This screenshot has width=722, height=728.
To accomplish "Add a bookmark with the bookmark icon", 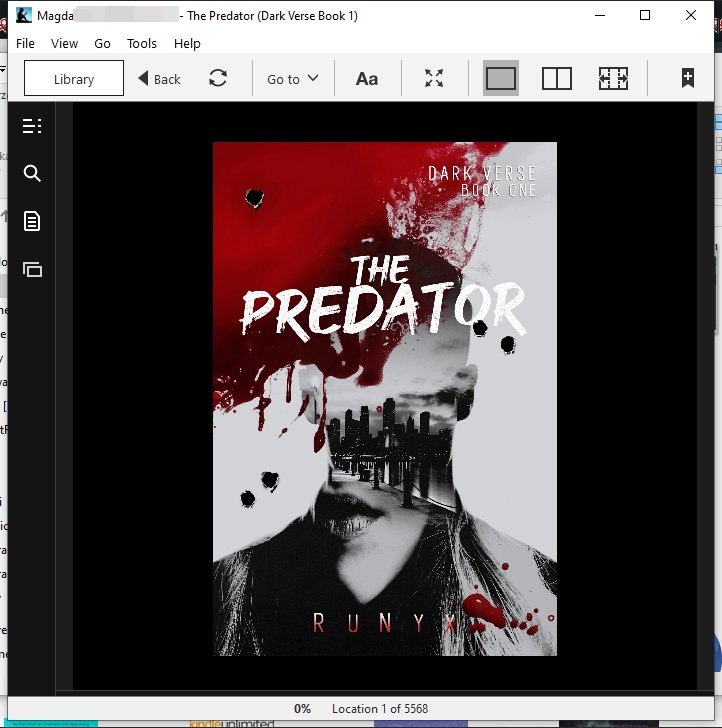I will tap(688, 78).
